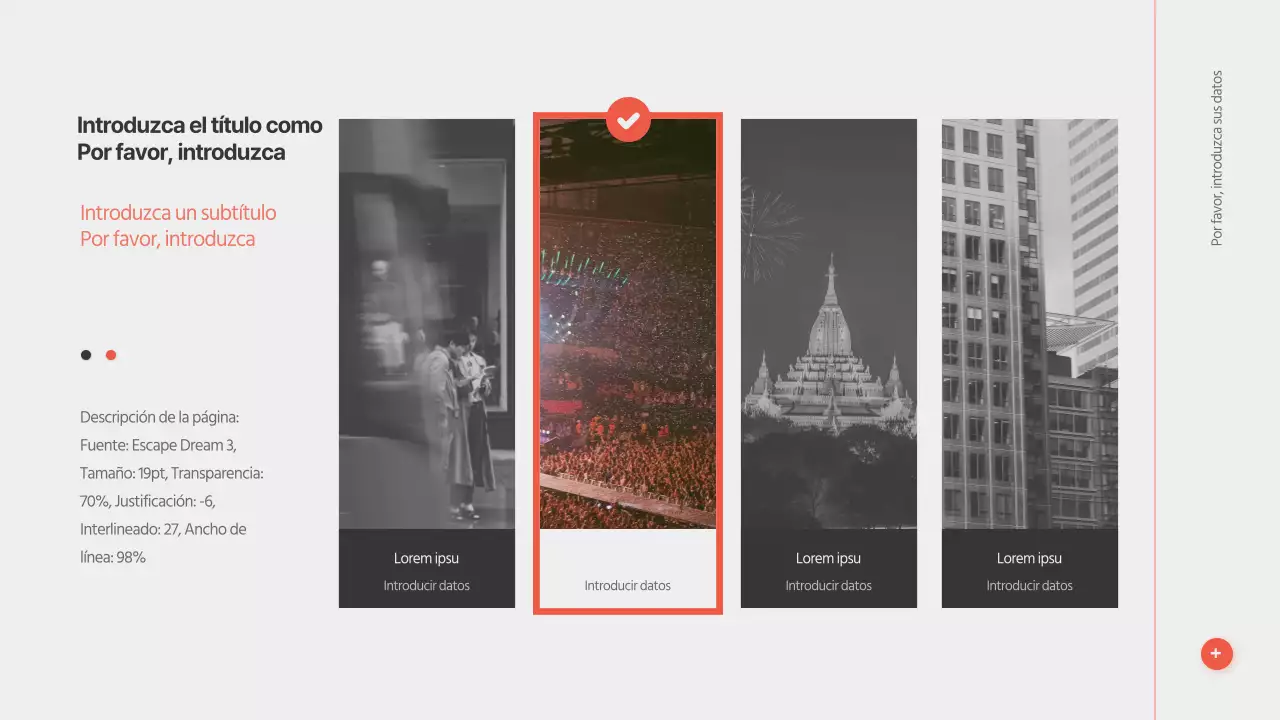
Task: Click 'Introducir datos' under the skyscraper photo
Action: pos(1030,586)
